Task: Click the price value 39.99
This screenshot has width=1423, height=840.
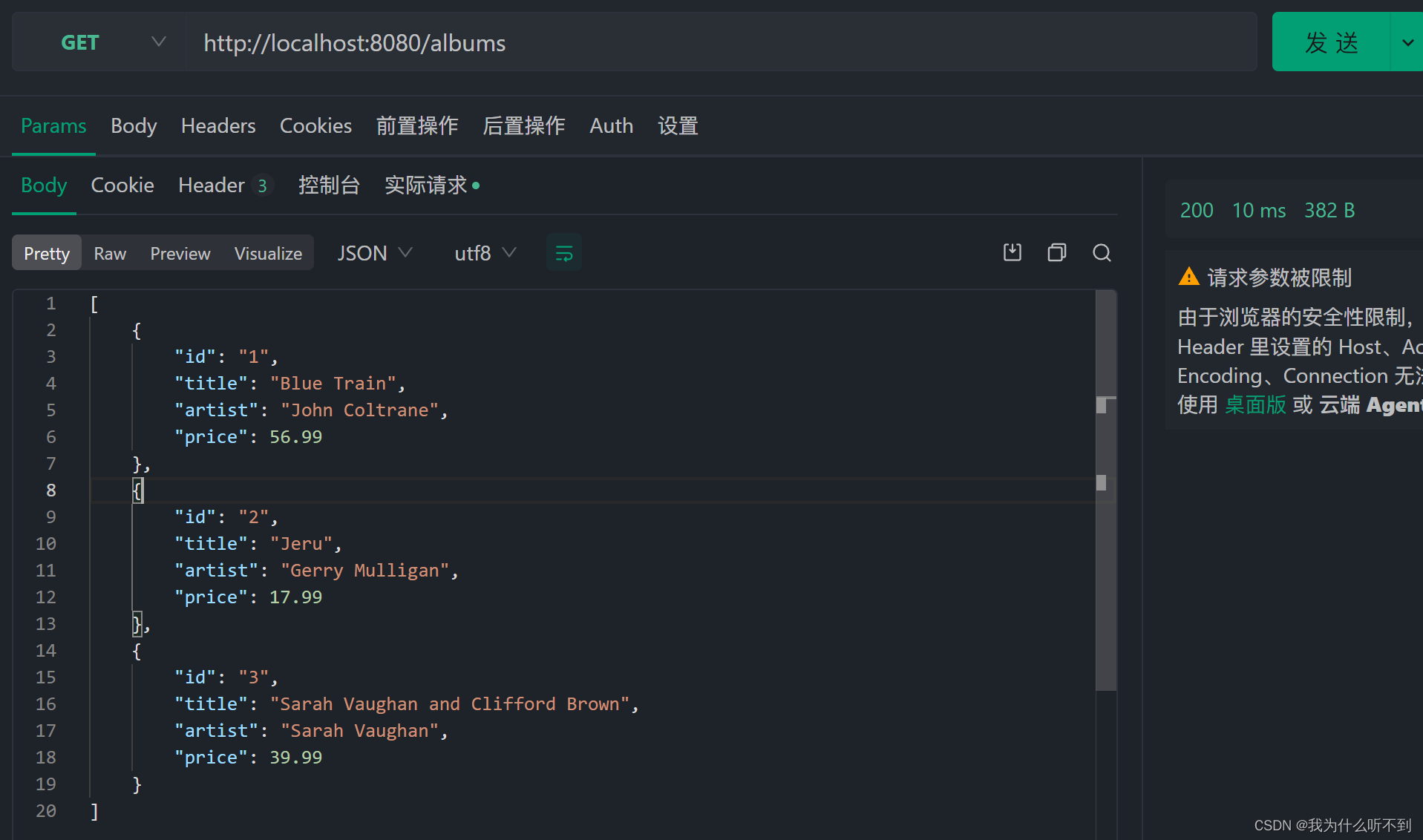Action: pyautogui.click(x=295, y=758)
